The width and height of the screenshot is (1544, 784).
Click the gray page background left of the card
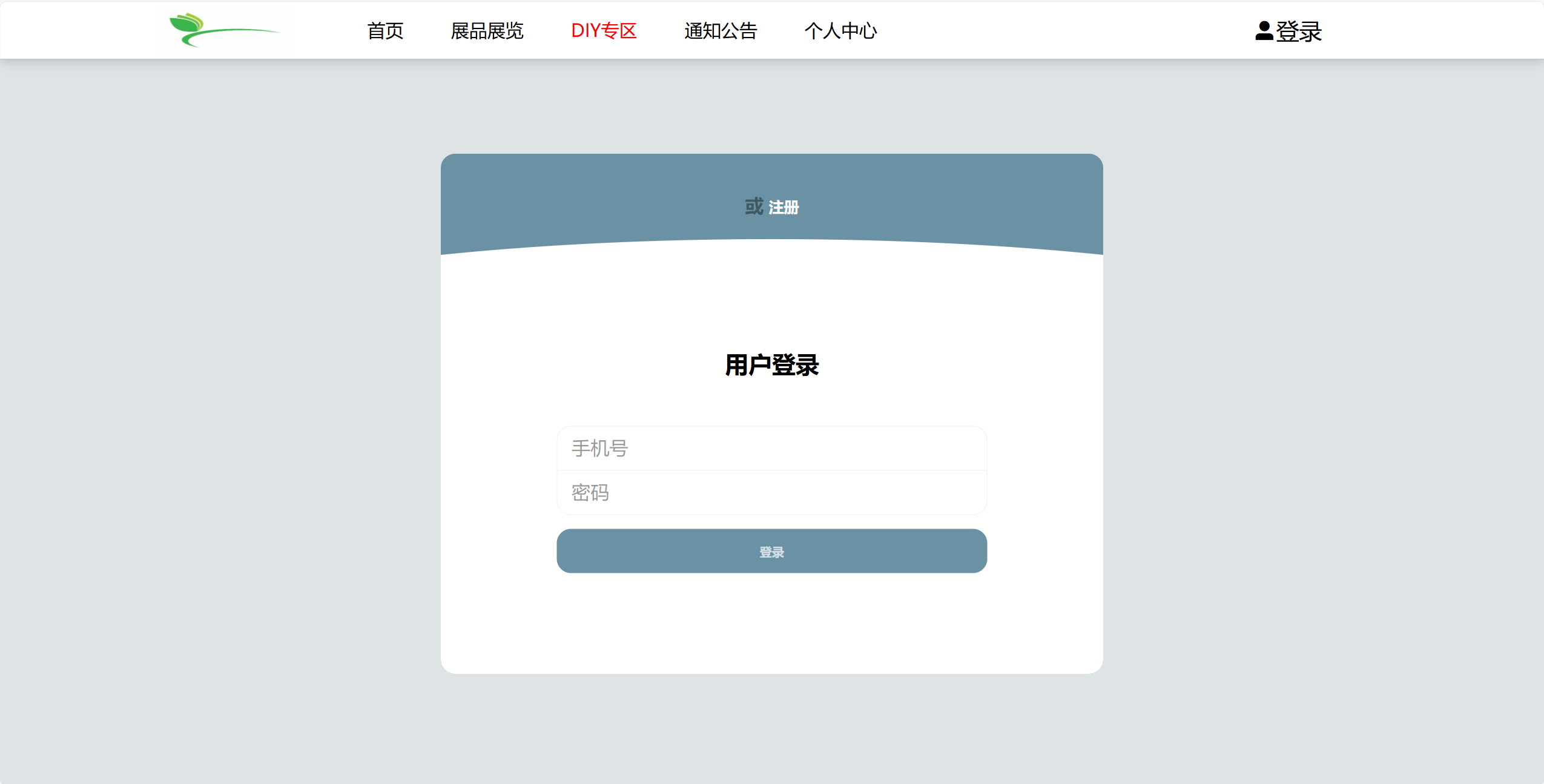point(218,412)
